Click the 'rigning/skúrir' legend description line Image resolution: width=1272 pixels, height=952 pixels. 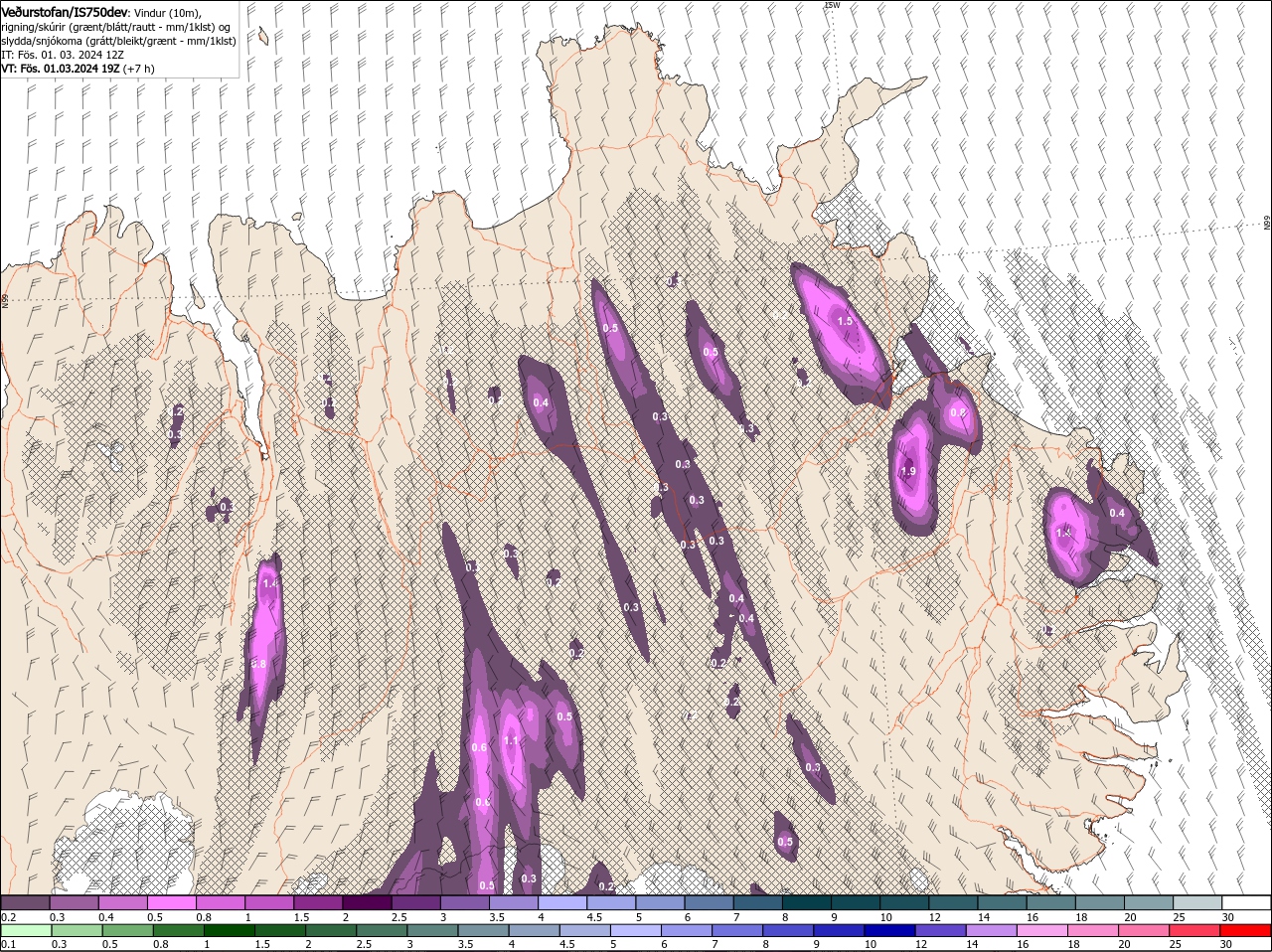(x=116, y=27)
